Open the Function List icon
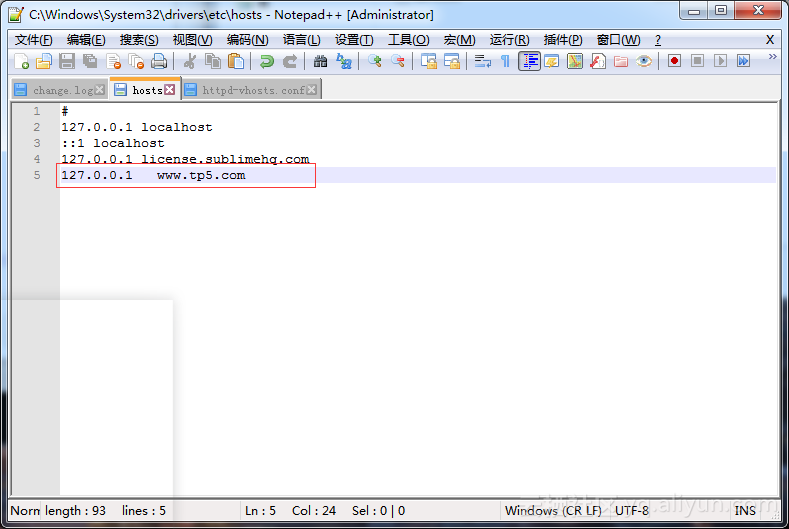Screen dimensions: 789x529 [598, 61]
